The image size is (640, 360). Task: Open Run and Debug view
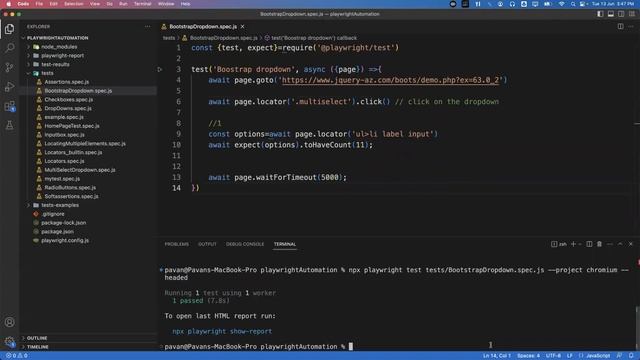click(x=9, y=87)
